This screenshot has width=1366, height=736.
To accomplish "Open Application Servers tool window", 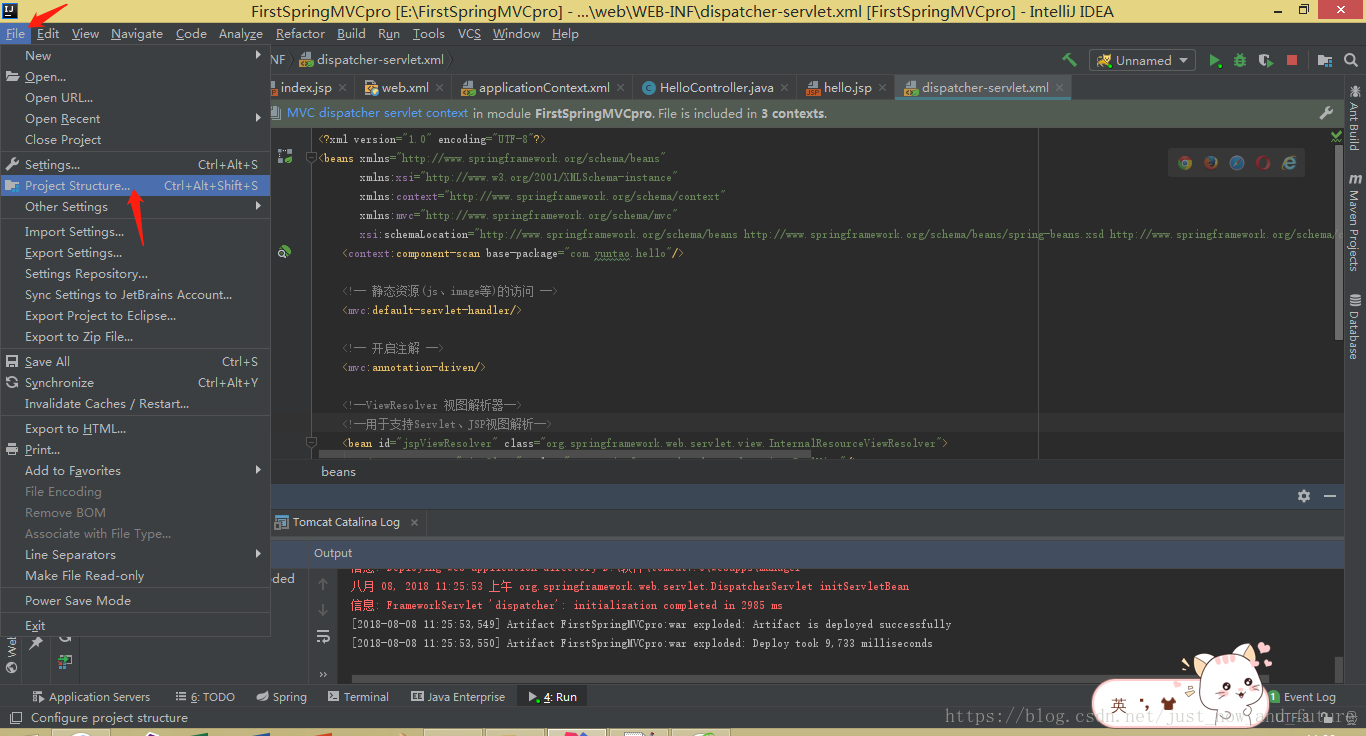I will [91, 697].
